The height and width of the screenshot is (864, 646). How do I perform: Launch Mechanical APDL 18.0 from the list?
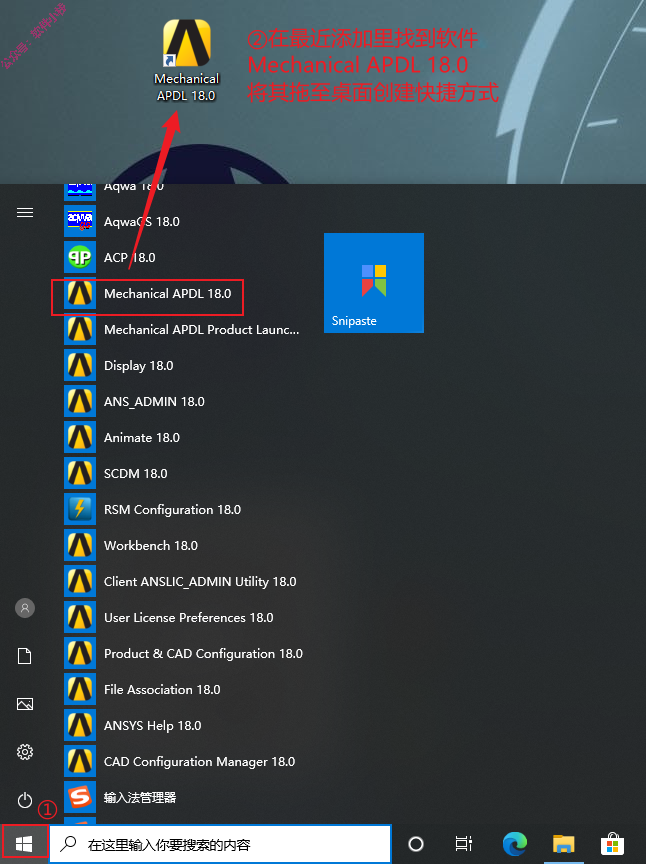point(168,294)
